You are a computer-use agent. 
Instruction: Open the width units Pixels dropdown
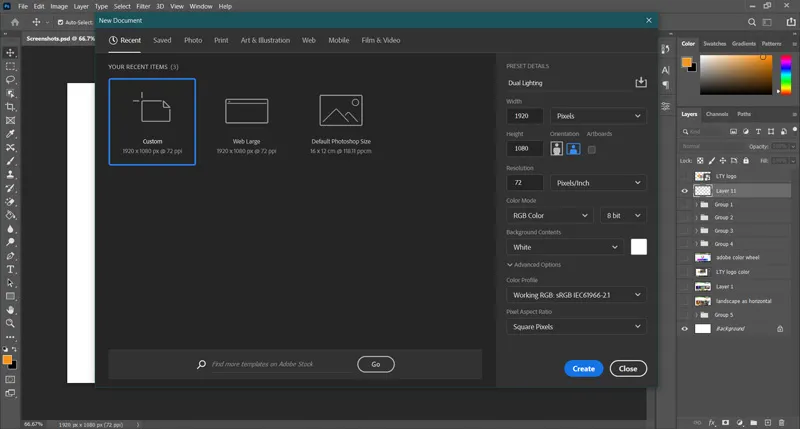[598, 116]
